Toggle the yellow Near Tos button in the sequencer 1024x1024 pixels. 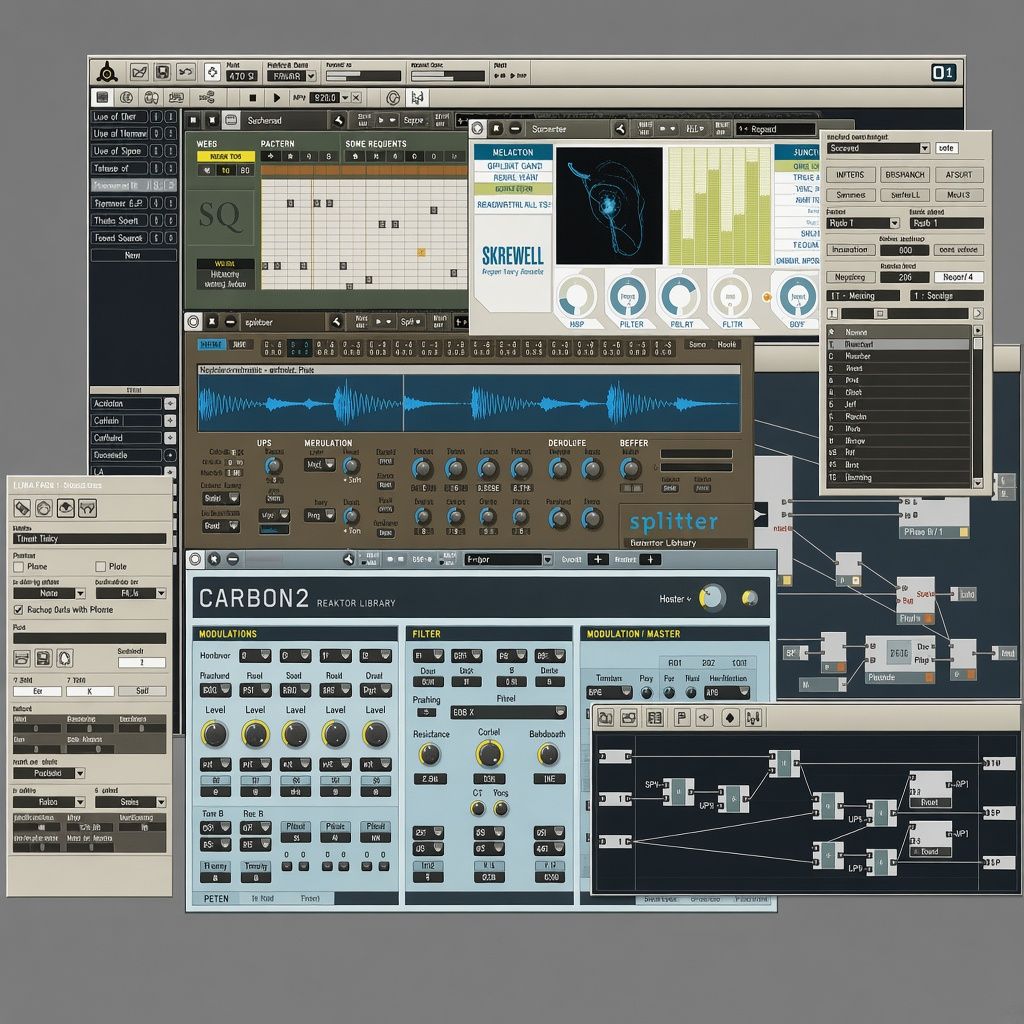coord(225,157)
